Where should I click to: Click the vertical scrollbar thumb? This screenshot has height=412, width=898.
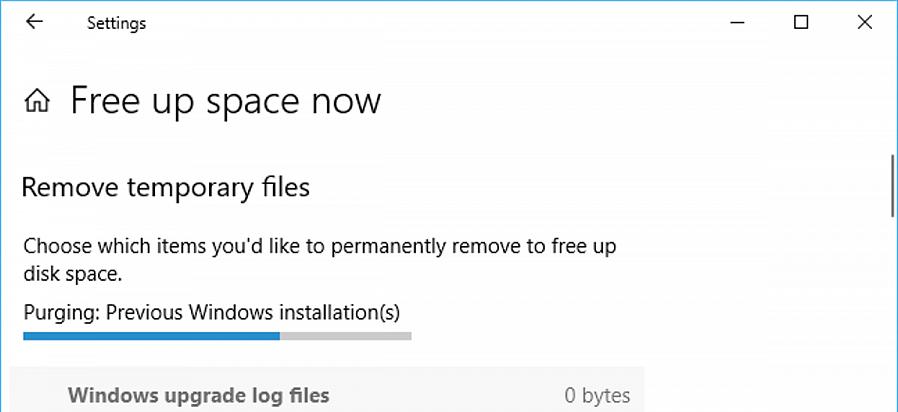[892, 186]
